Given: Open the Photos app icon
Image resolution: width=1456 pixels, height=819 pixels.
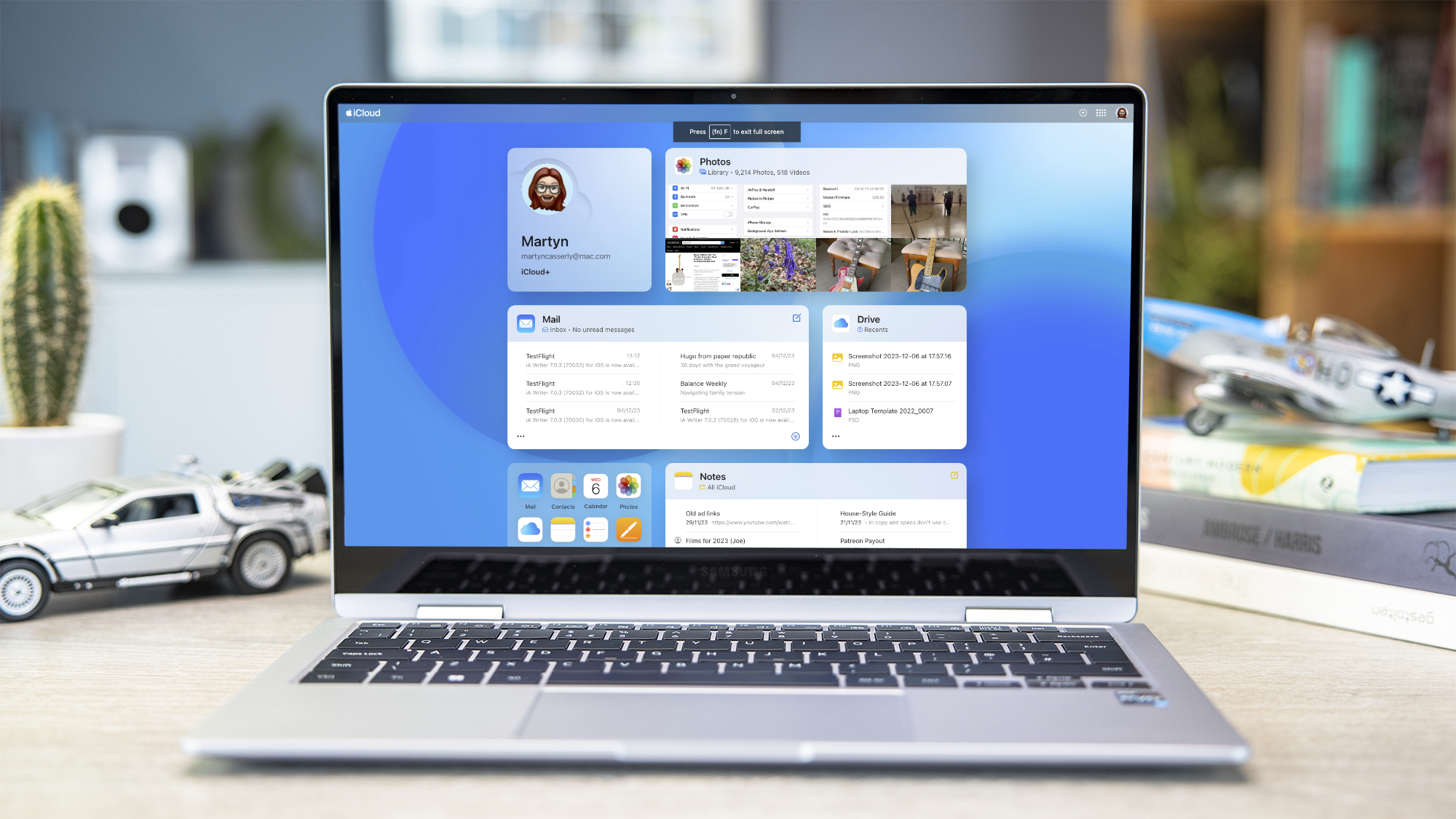Looking at the screenshot, I should [x=628, y=486].
